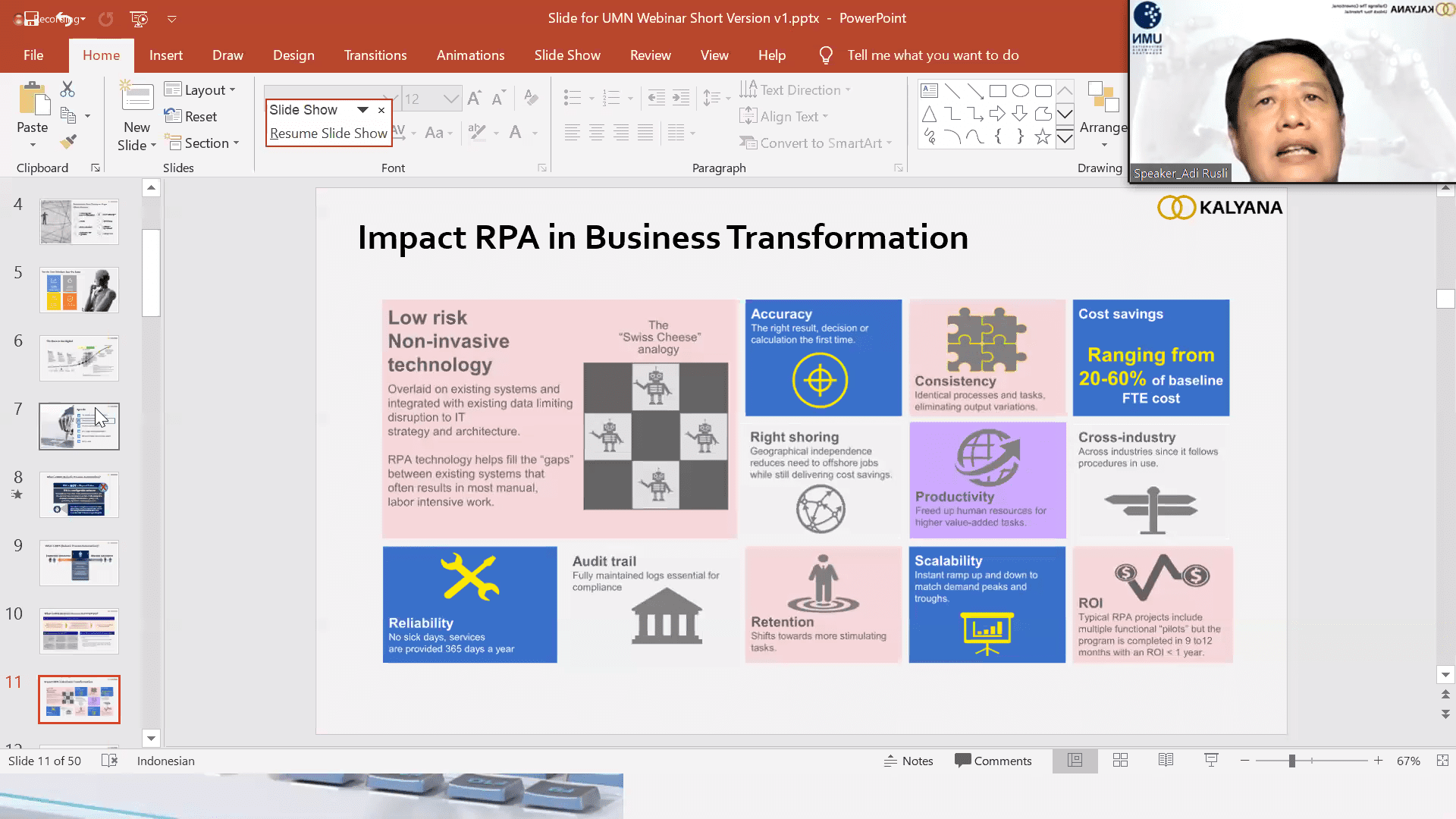Image resolution: width=1456 pixels, height=819 pixels.
Task: Click the Cut scissors icon
Action: [x=67, y=89]
